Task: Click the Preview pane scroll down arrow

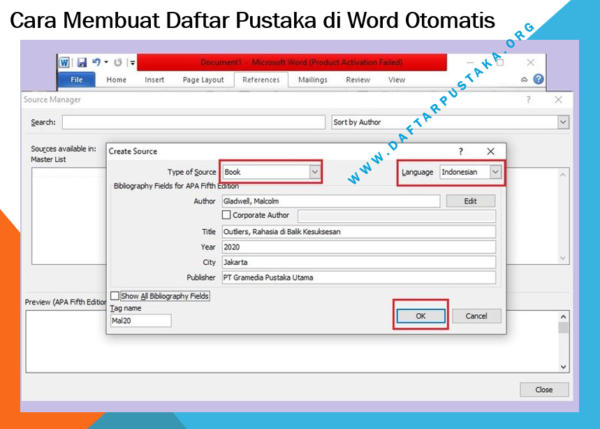Action: click(x=563, y=367)
